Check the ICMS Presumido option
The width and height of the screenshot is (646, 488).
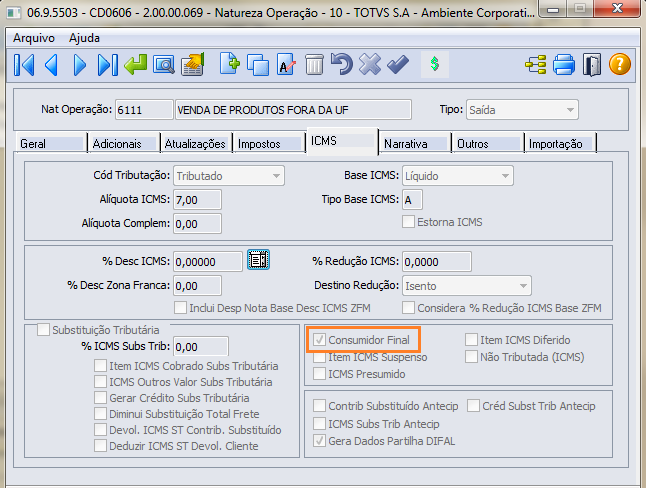point(320,374)
